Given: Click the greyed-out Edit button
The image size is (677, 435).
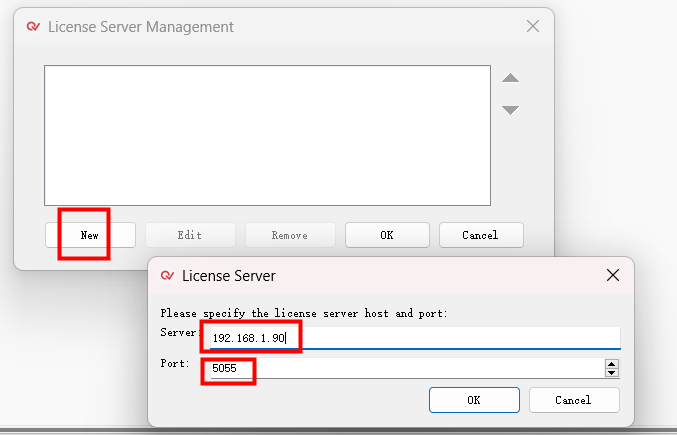Looking at the screenshot, I should coord(190,235).
